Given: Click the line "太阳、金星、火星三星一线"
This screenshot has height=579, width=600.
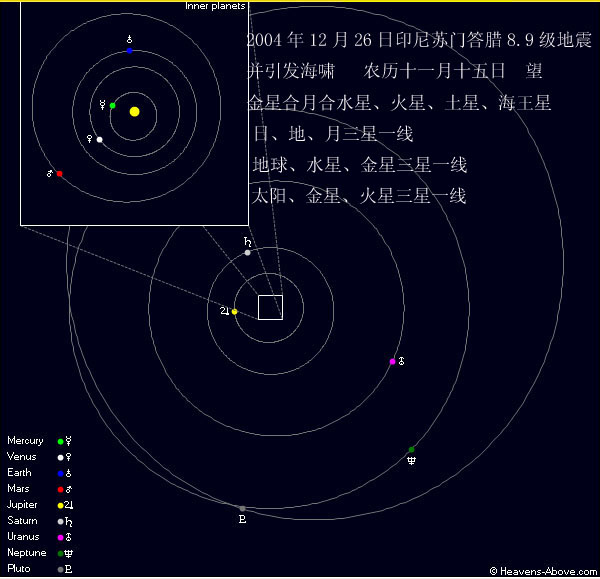Looking at the screenshot, I should (x=359, y=196).
